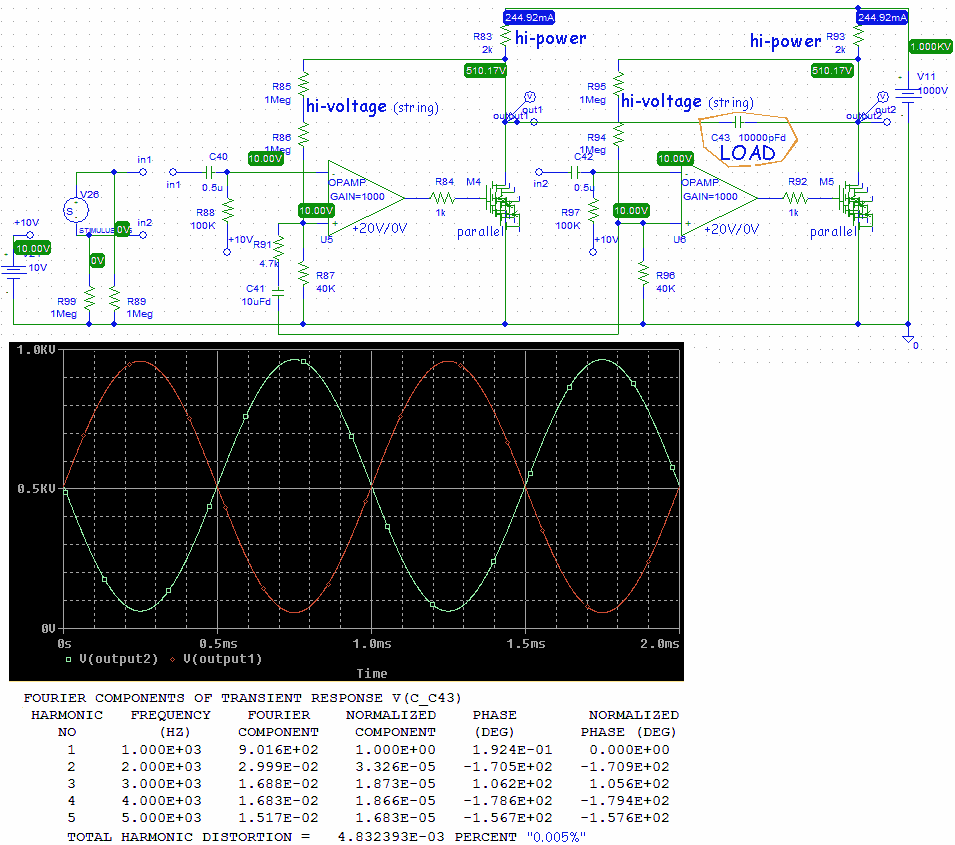Click the hi-power note beside R93
955x845 pixels.
(x=786, y=41)
